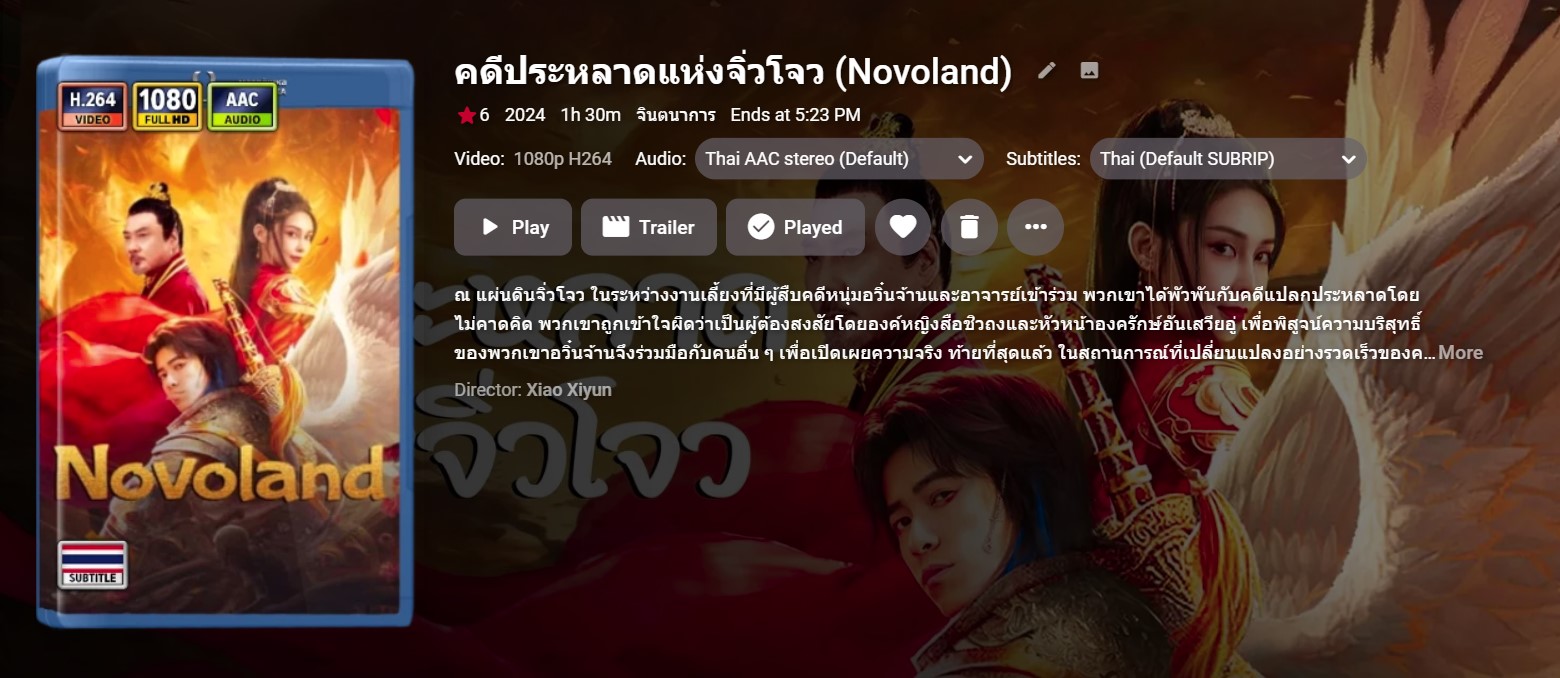
Task: Click the pencil edit icon beside the title
Action: coord(1047,70)
